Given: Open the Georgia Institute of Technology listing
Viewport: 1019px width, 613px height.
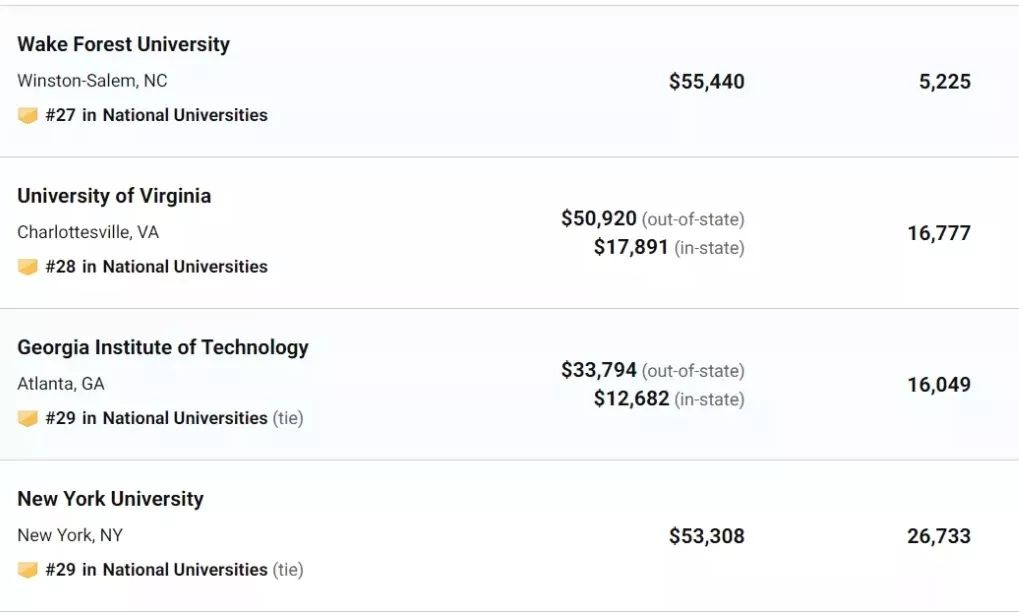Looking at the screenshot, I should coord(163,347).
